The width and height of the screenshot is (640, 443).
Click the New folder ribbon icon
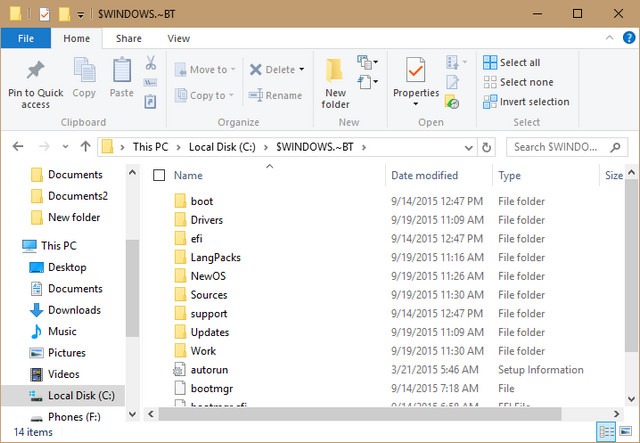[x=335, y=70]
